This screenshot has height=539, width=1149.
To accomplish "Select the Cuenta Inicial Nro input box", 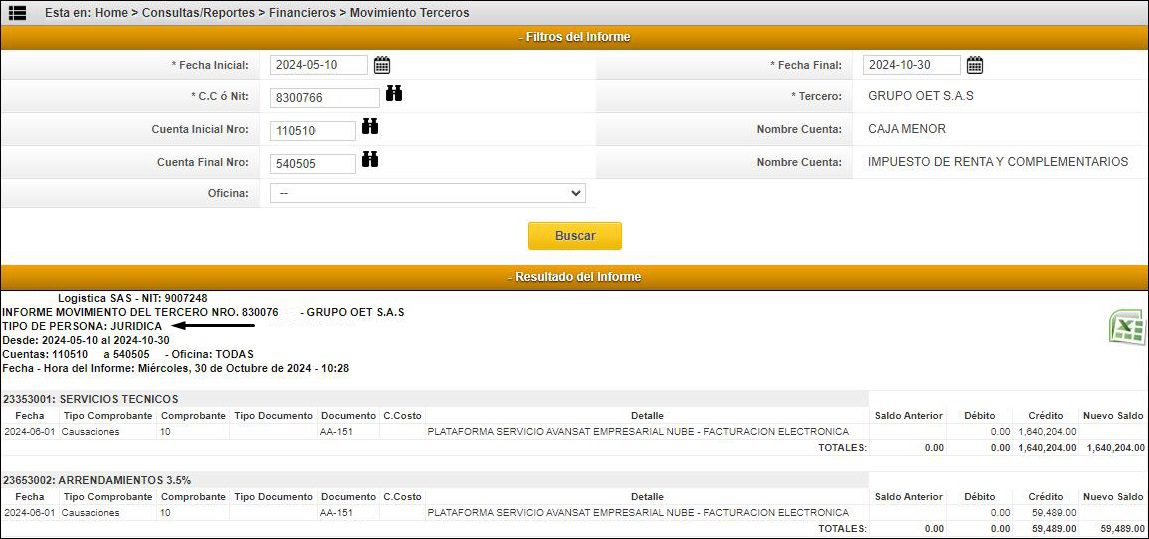I will pyautogui.click(x=312, y=130).
